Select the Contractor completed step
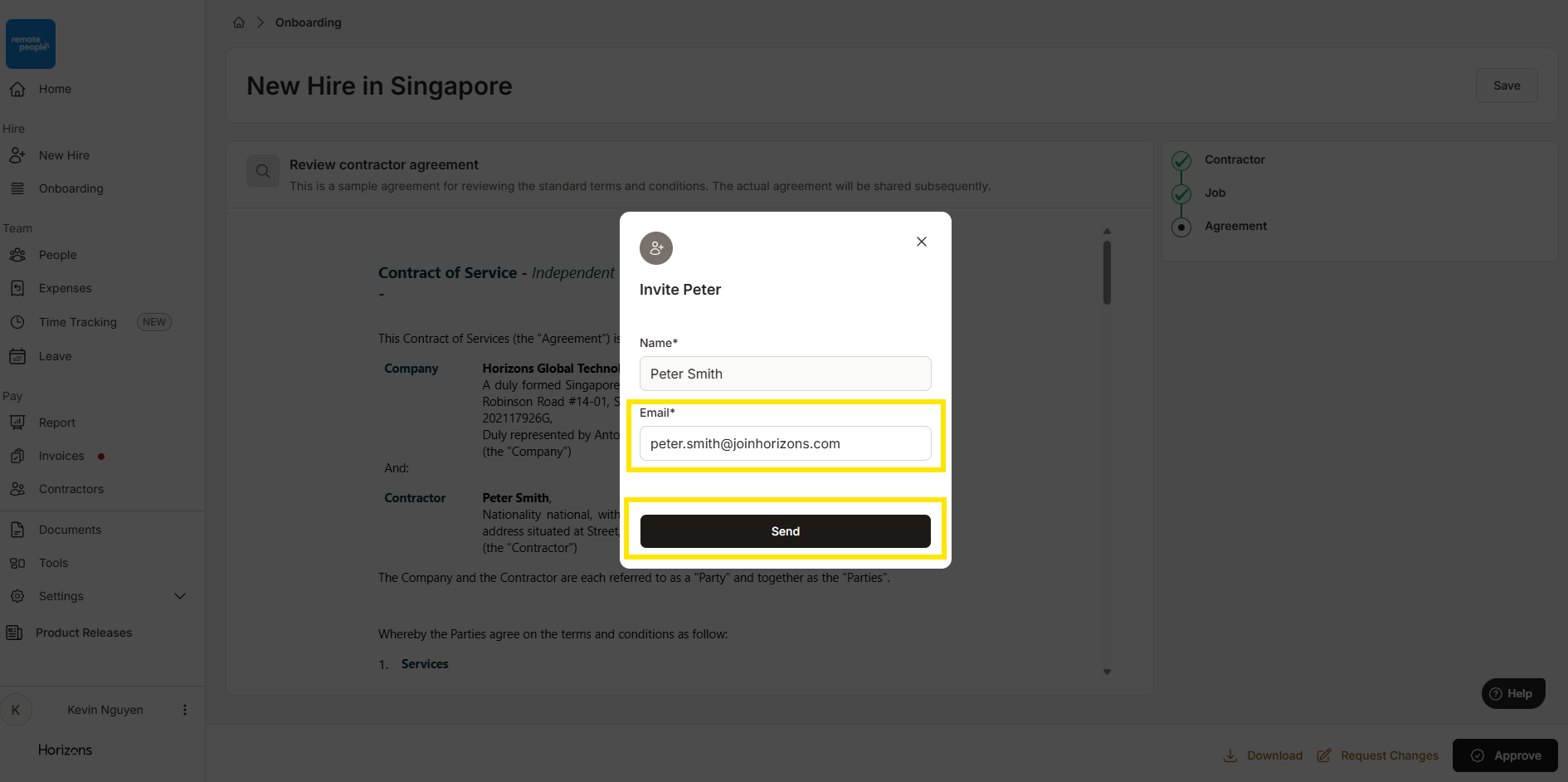This screenshot has width=1568, height=782. pyautogui.click(x=1181, y=160)
